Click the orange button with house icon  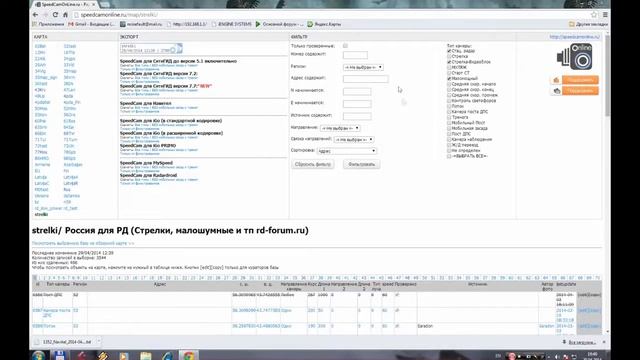[x=575, y=80]
